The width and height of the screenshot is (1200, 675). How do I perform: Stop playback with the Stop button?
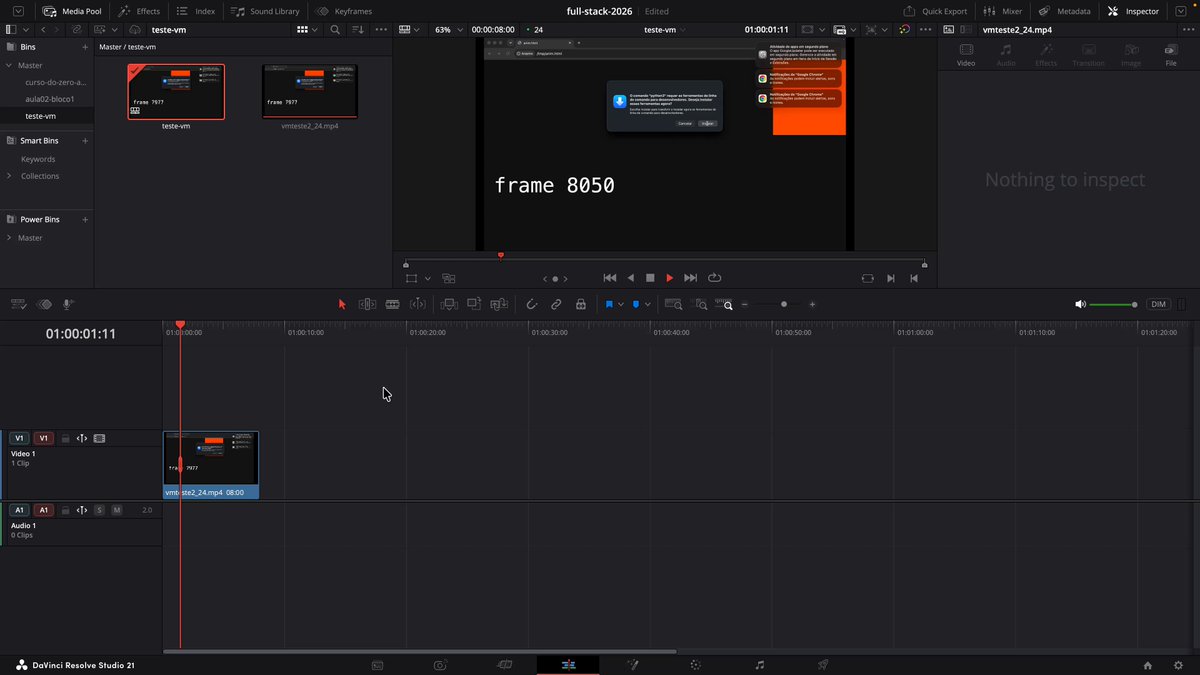[x=650, y=278]
